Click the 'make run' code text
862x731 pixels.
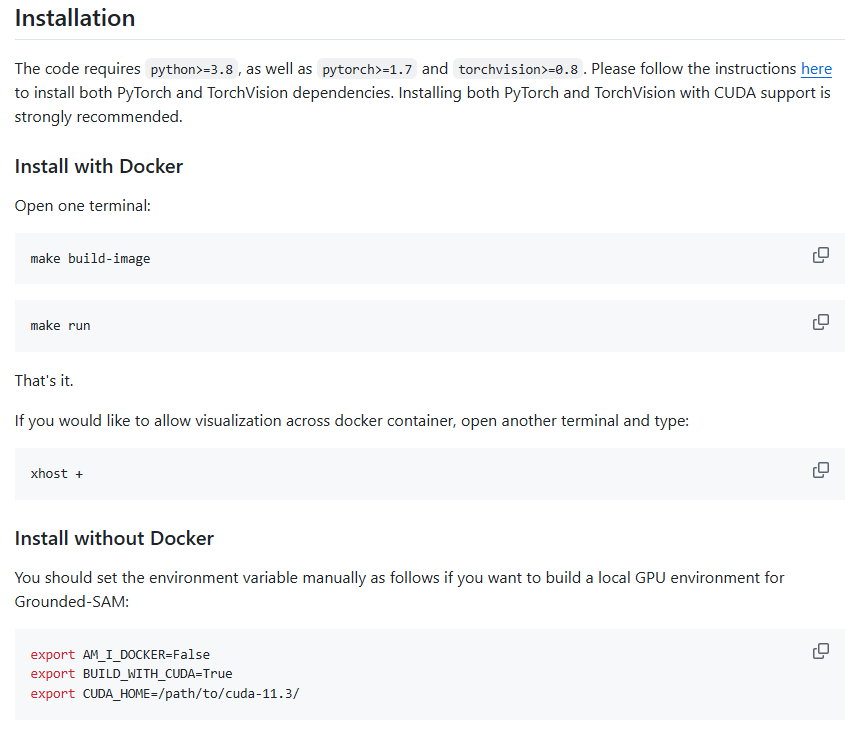click(x=60, y=326)
